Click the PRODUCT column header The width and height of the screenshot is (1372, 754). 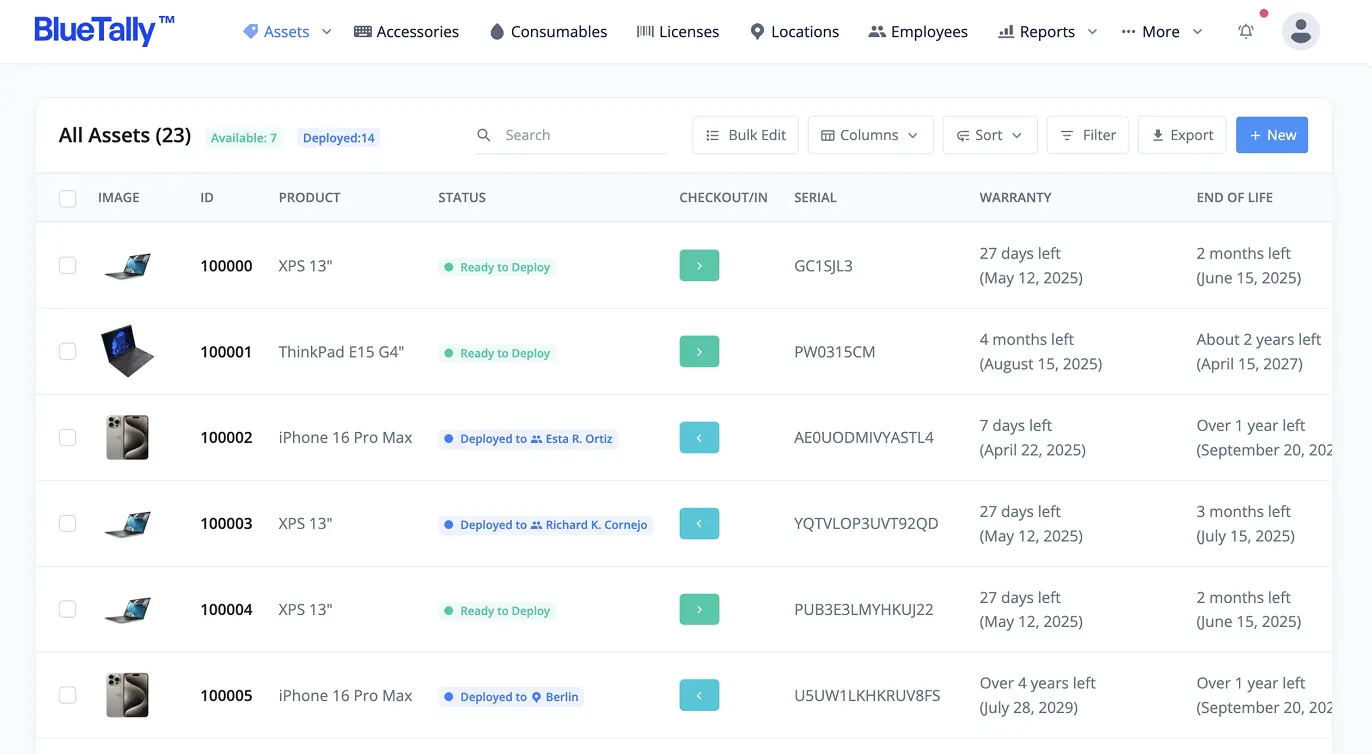click(309, 198)
